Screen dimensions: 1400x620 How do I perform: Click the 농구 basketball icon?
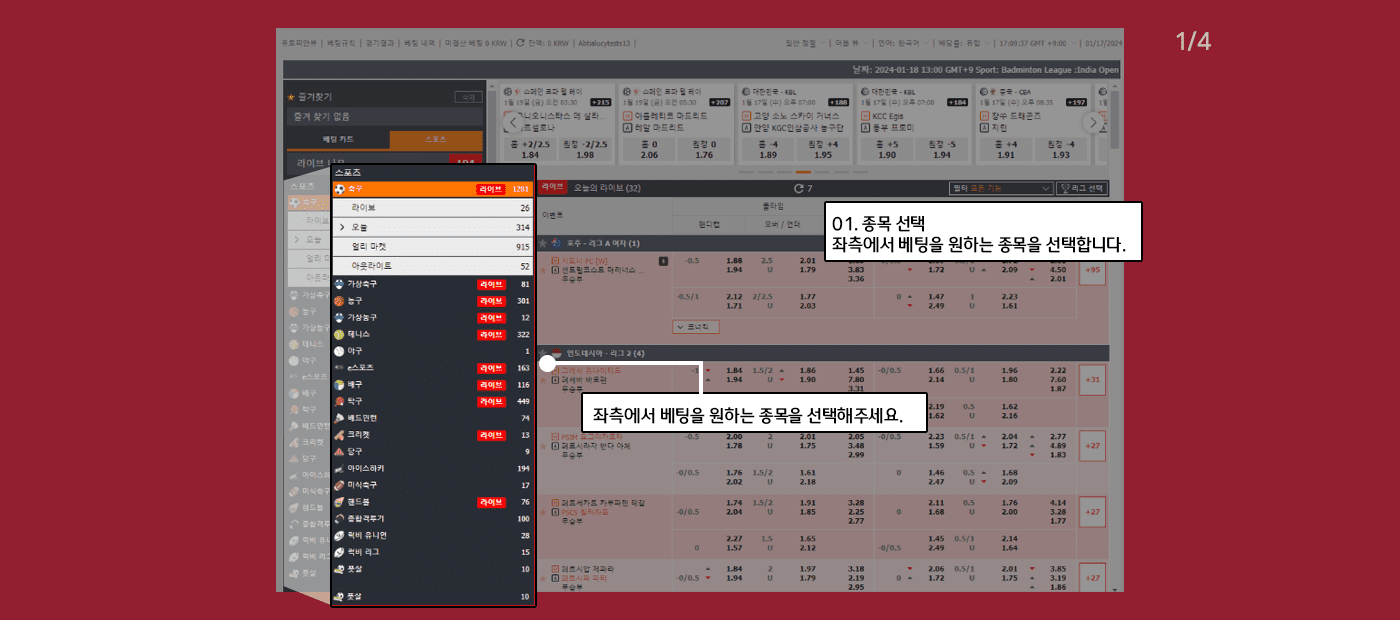340,301
